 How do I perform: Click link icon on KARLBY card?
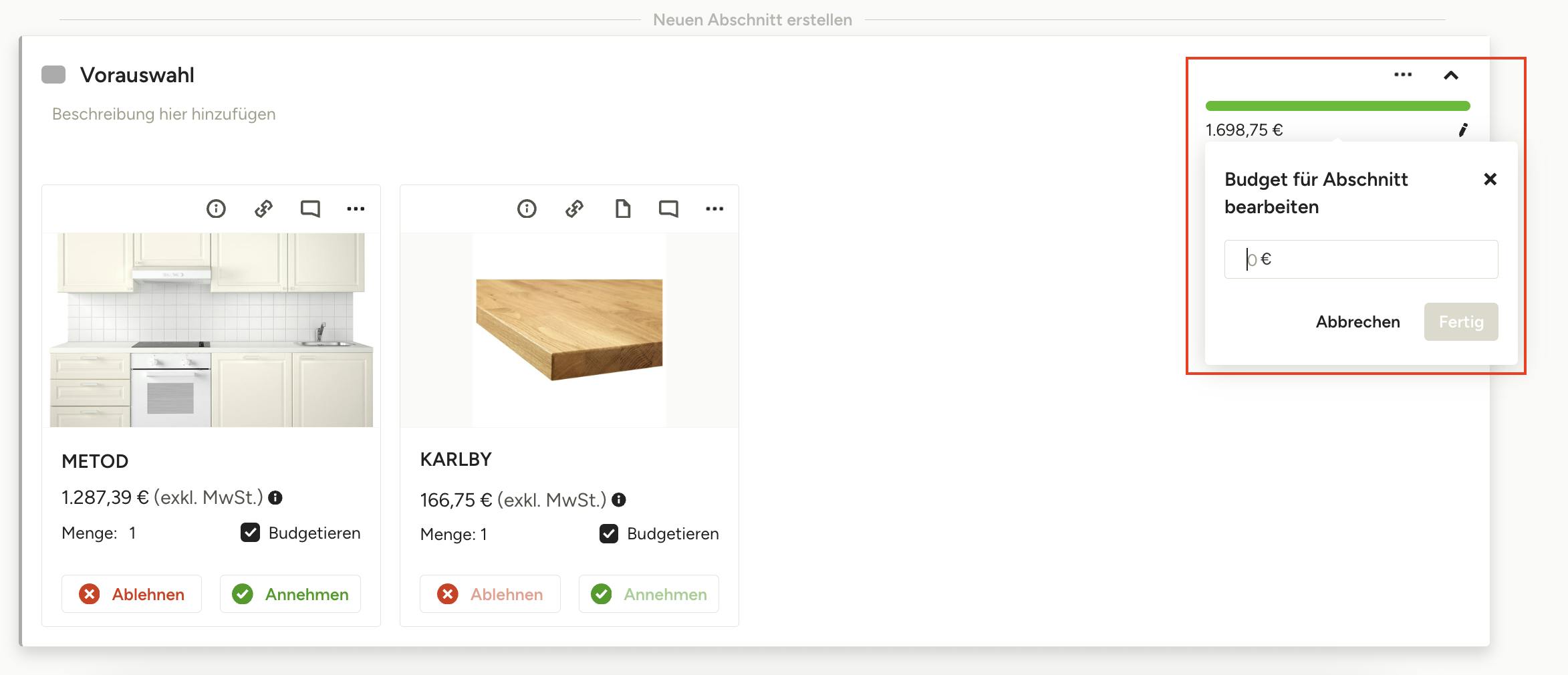coord(574,209)
